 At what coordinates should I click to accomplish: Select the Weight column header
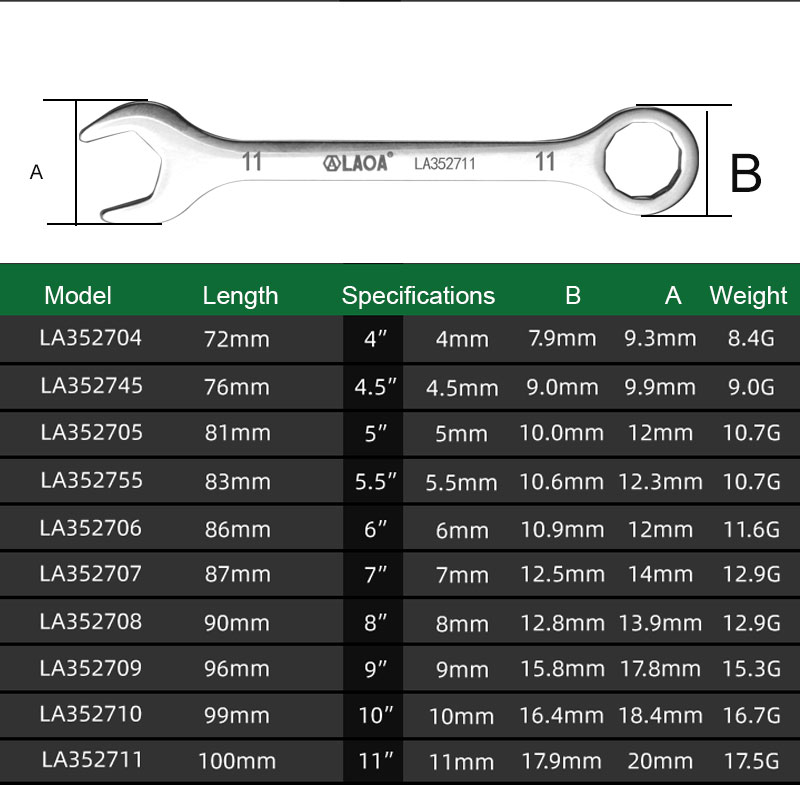(748, 295)
